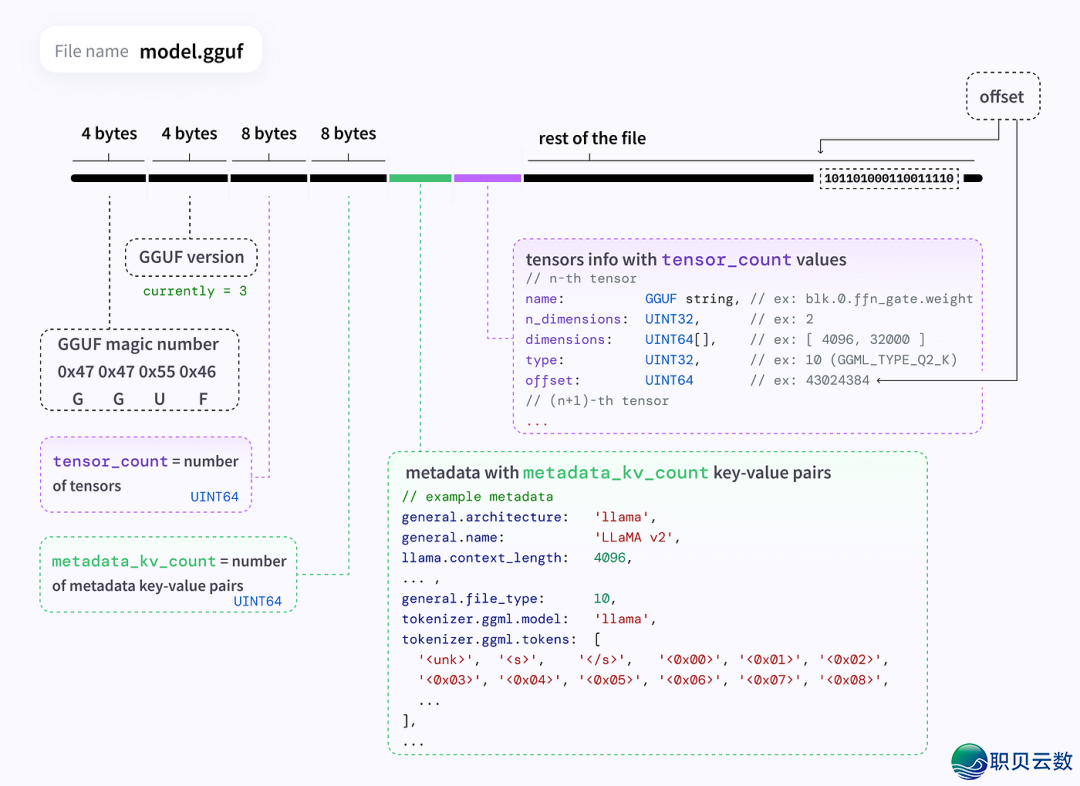
Task: Click the purple tensor info segment on bar
Action: click(x=487, y=178)
